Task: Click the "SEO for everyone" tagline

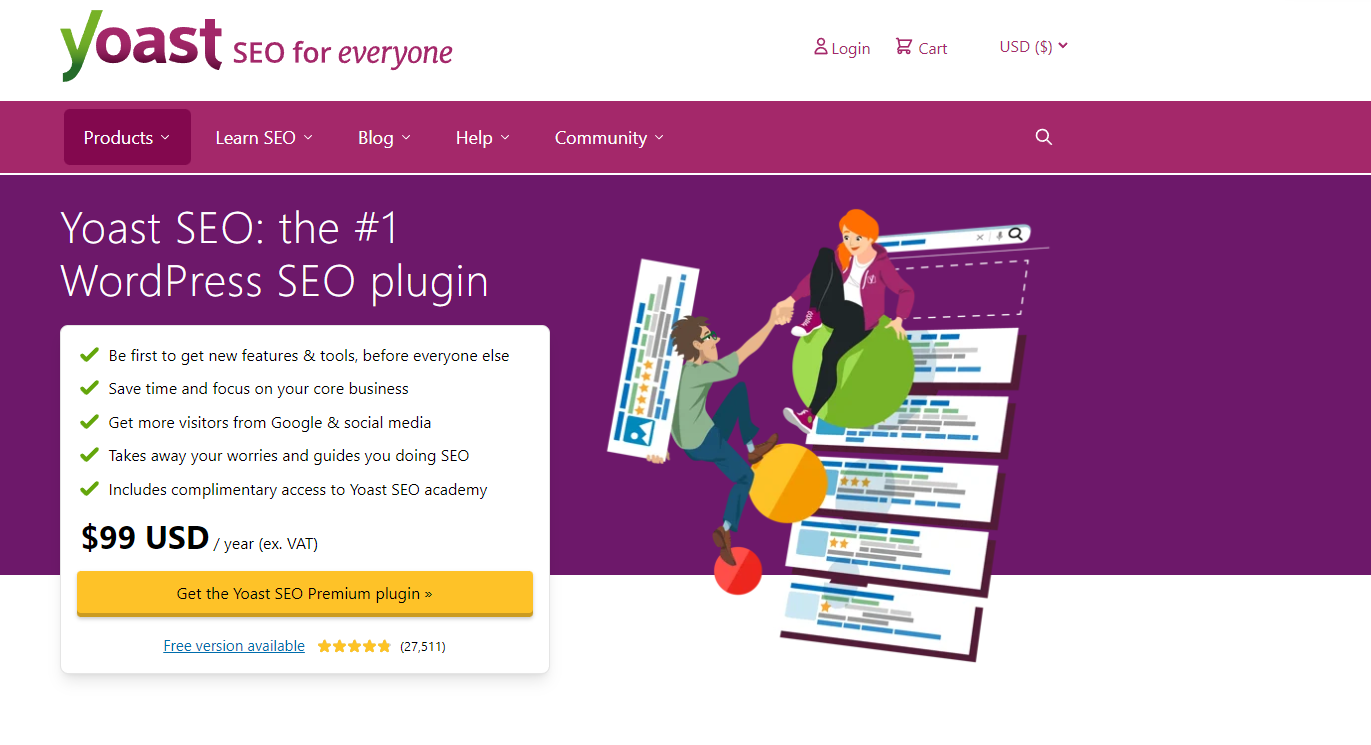Action: pos(342,51)
